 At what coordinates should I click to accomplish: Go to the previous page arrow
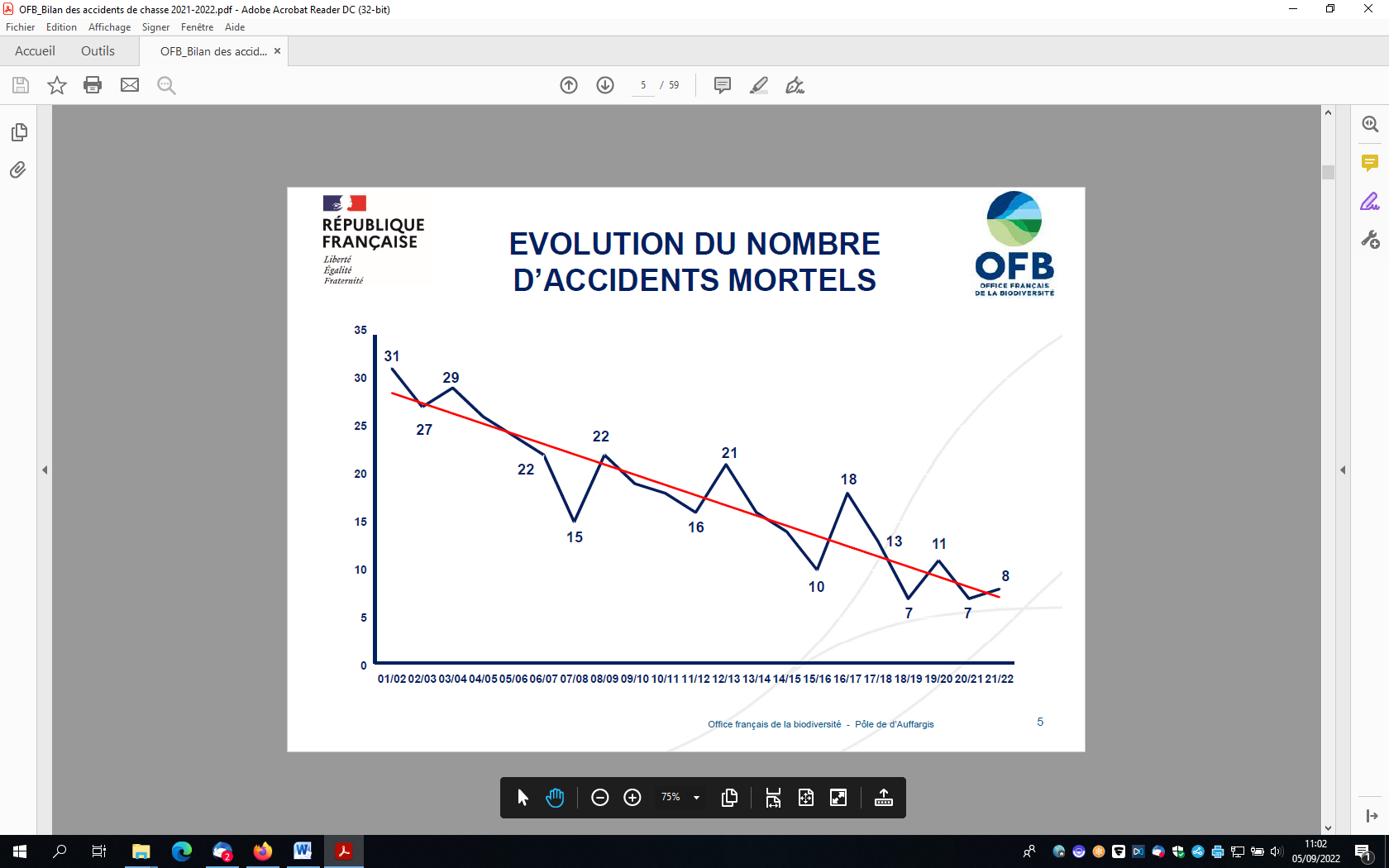click(569, 85)
